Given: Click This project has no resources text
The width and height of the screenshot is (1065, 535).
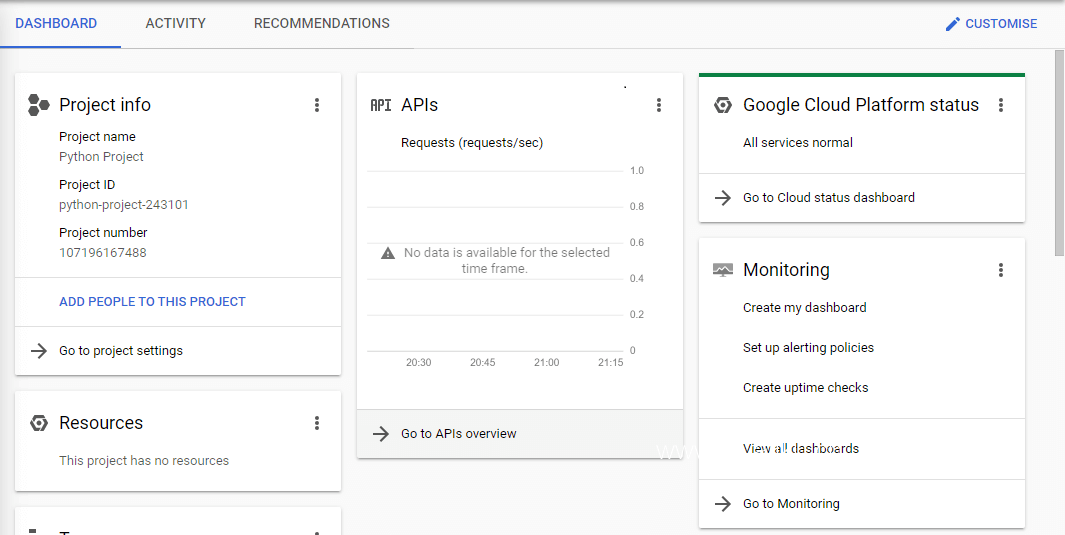Looking at the screenshot, I should tap(144, 461).
